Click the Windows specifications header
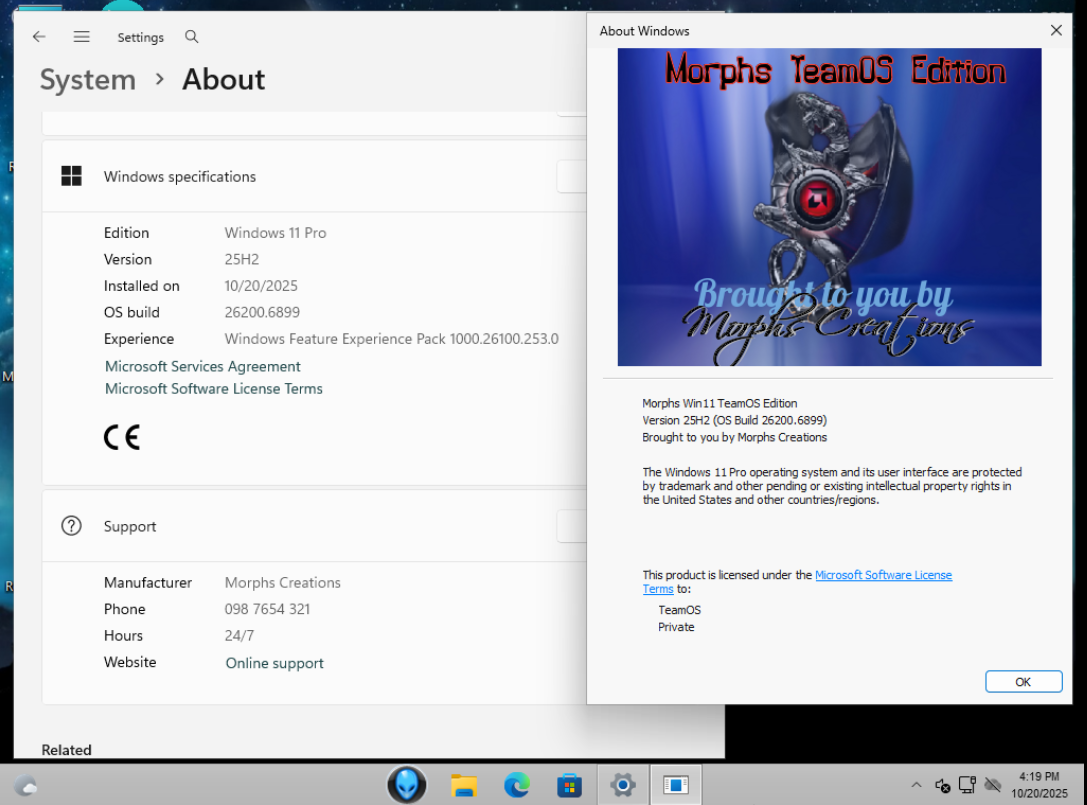Screen dimensions: 1087x805 [180, 177]
